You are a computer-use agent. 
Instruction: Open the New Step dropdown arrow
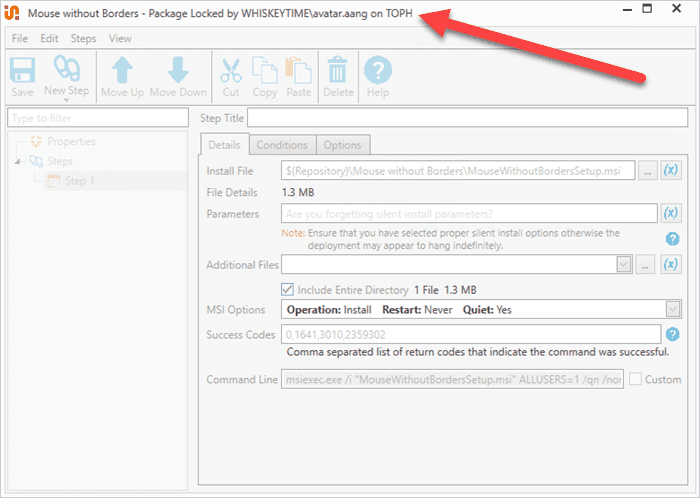tap(67, 100)
